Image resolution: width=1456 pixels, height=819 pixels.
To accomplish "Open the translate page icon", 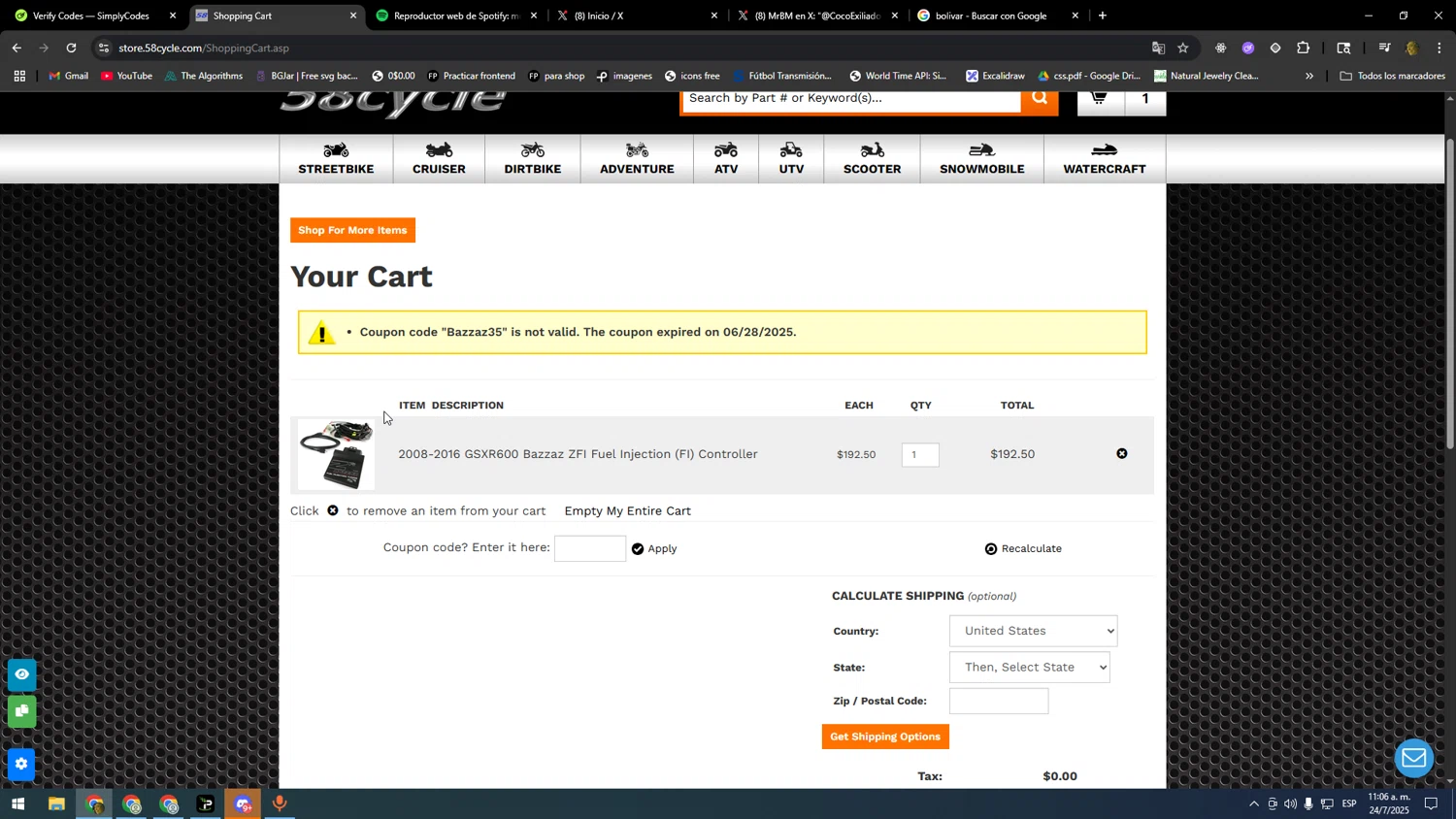I will pyautogui.click(x=1158, y=48).
